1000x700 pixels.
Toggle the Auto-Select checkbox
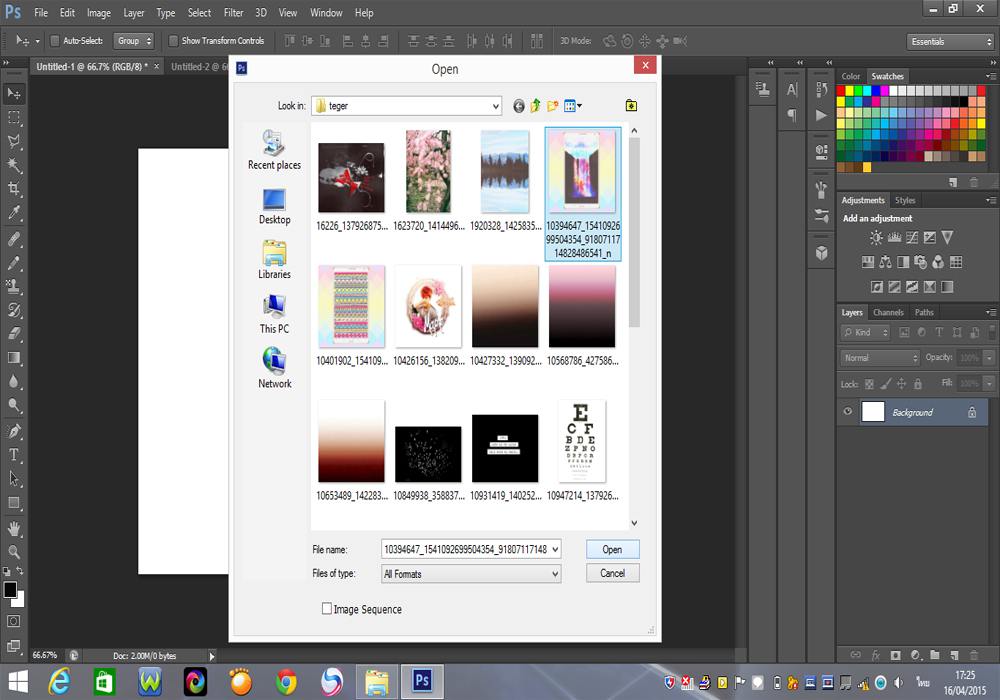click(x=55, y=41)
